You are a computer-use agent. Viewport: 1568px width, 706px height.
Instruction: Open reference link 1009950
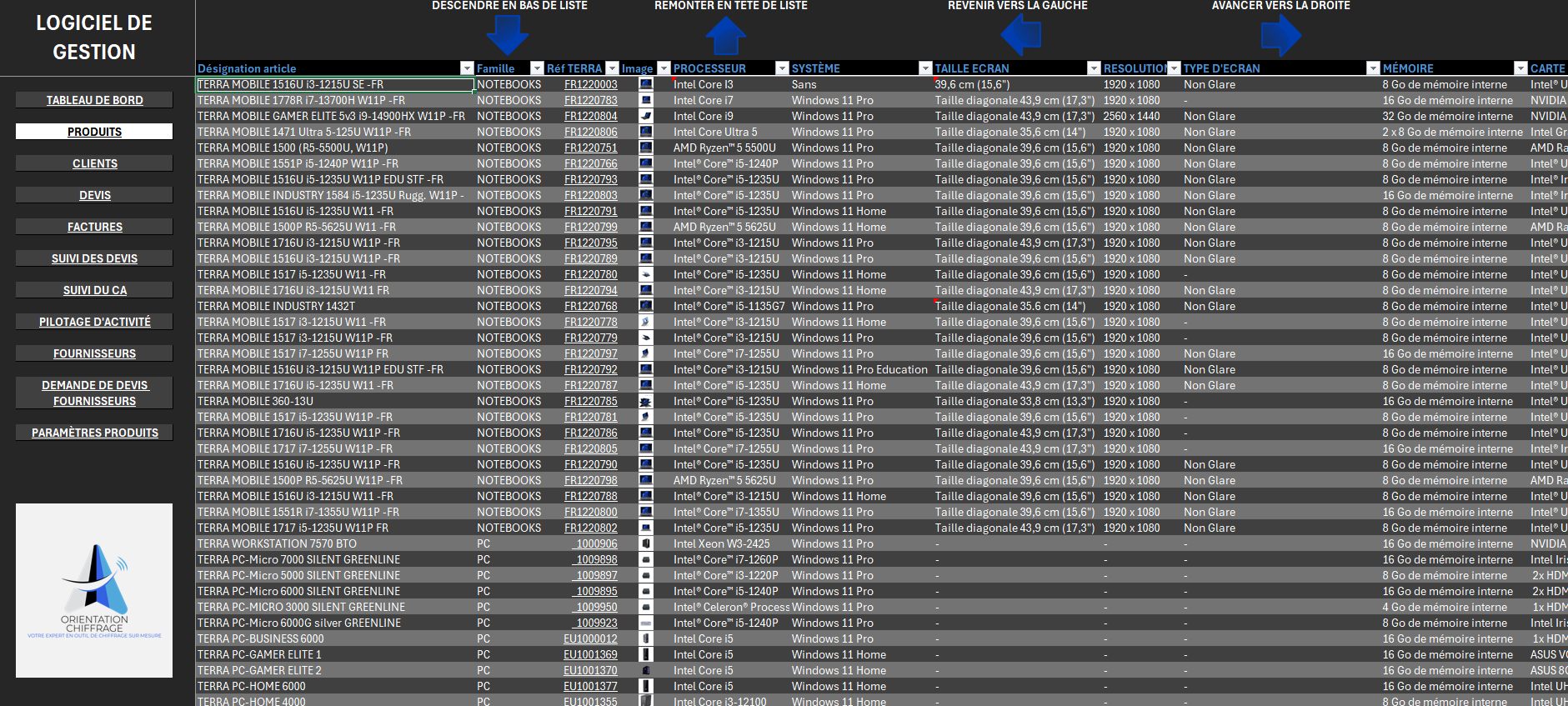pos(595,607)
